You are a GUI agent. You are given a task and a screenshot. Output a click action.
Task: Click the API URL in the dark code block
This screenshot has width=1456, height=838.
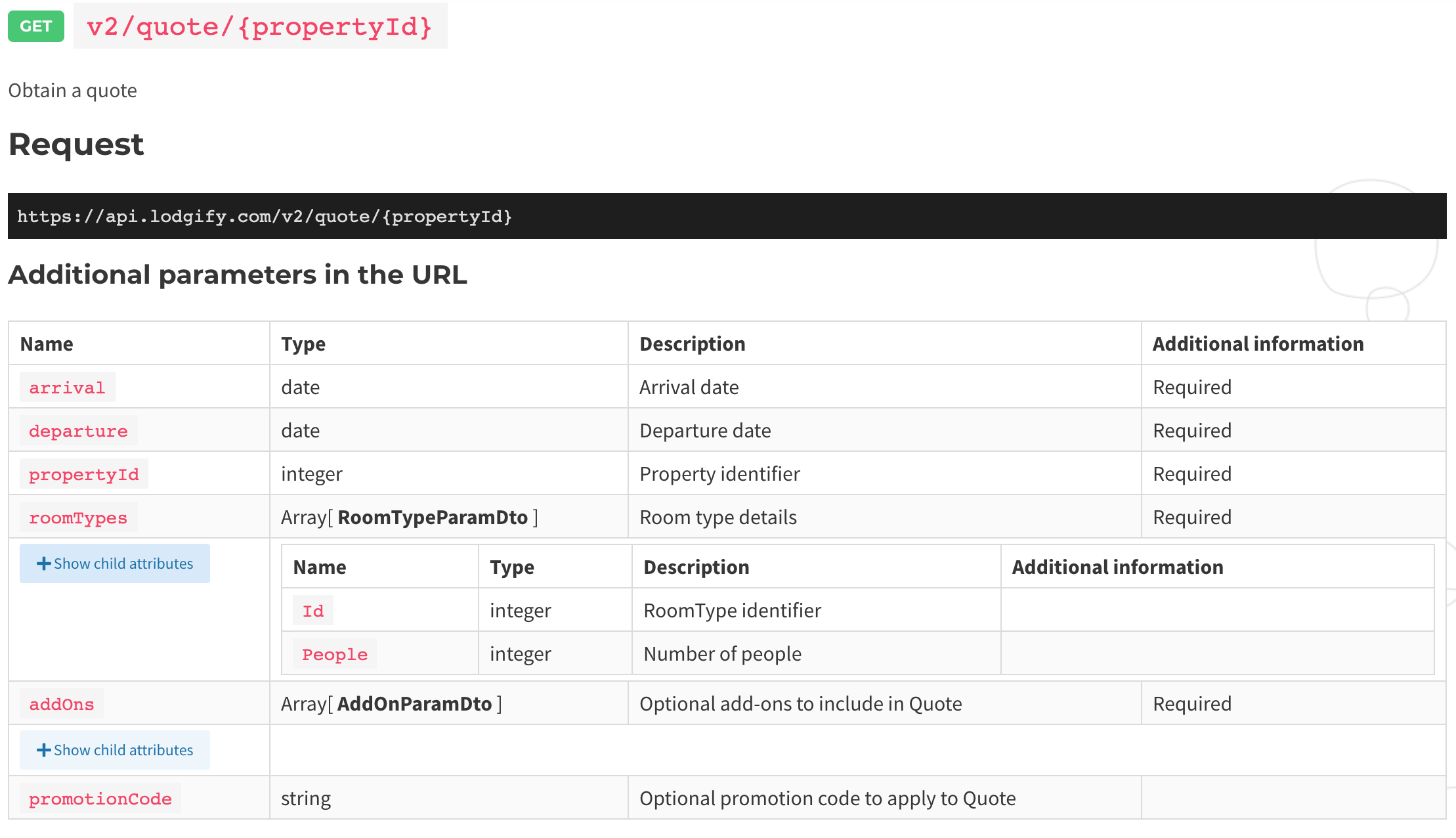264,216
